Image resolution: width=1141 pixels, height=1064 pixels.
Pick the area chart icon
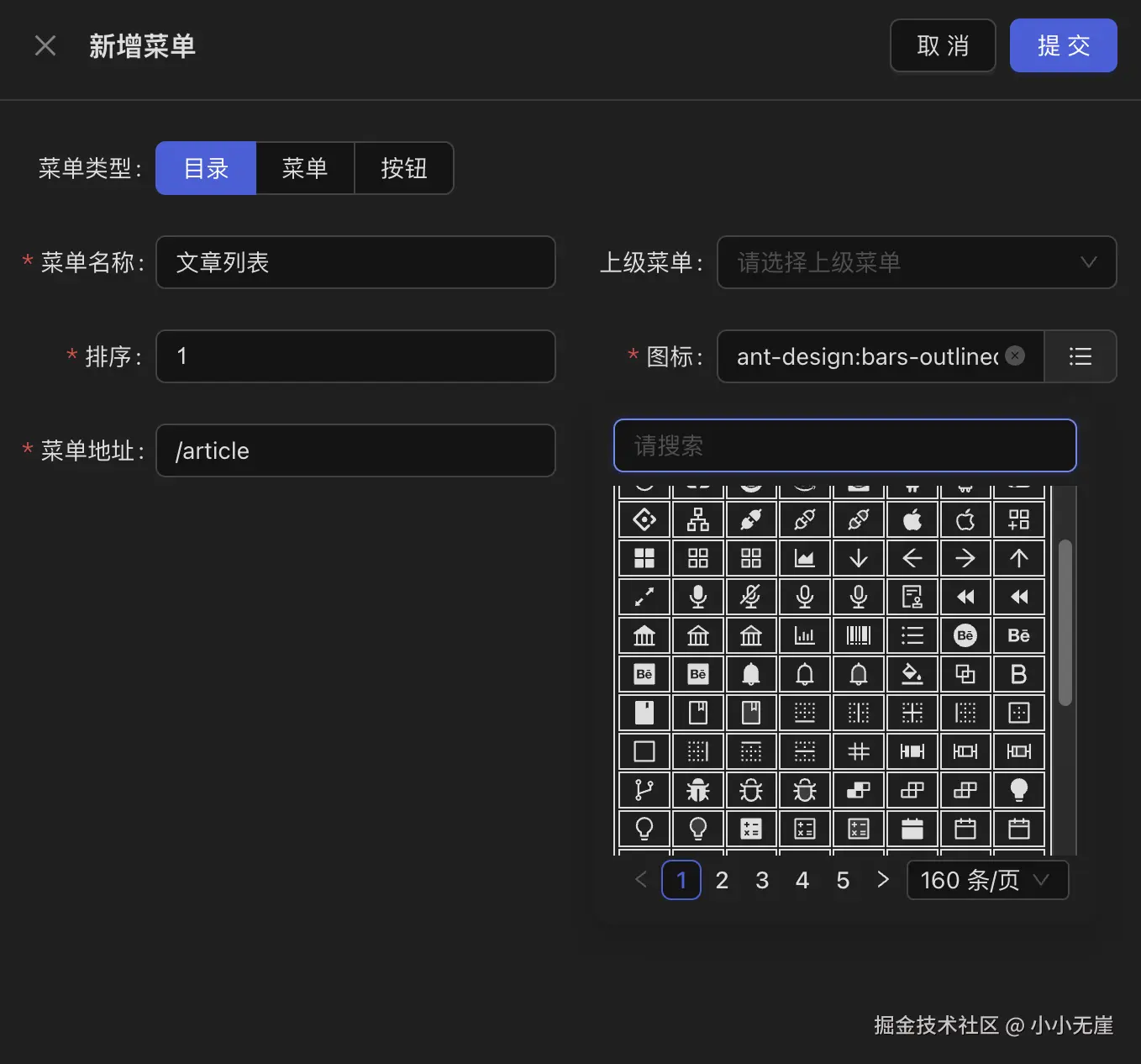point(805,558)
